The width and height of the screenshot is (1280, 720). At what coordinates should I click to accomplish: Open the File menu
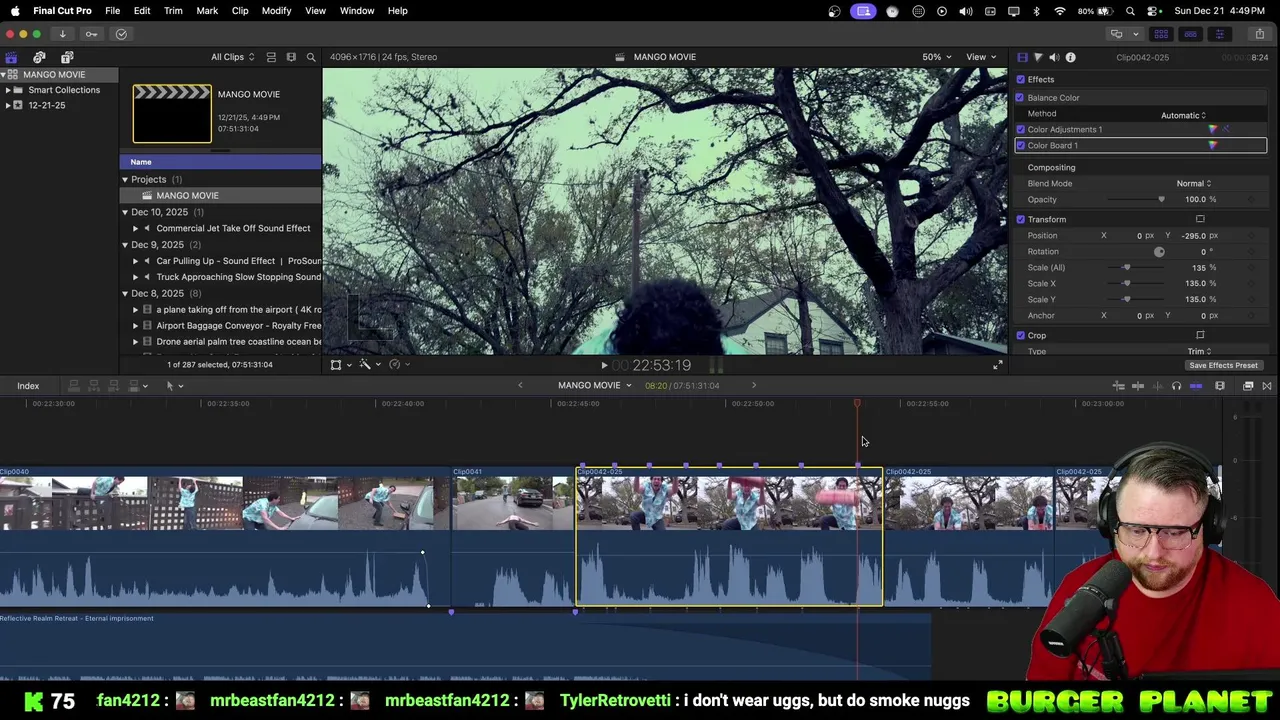coord(113,10)
